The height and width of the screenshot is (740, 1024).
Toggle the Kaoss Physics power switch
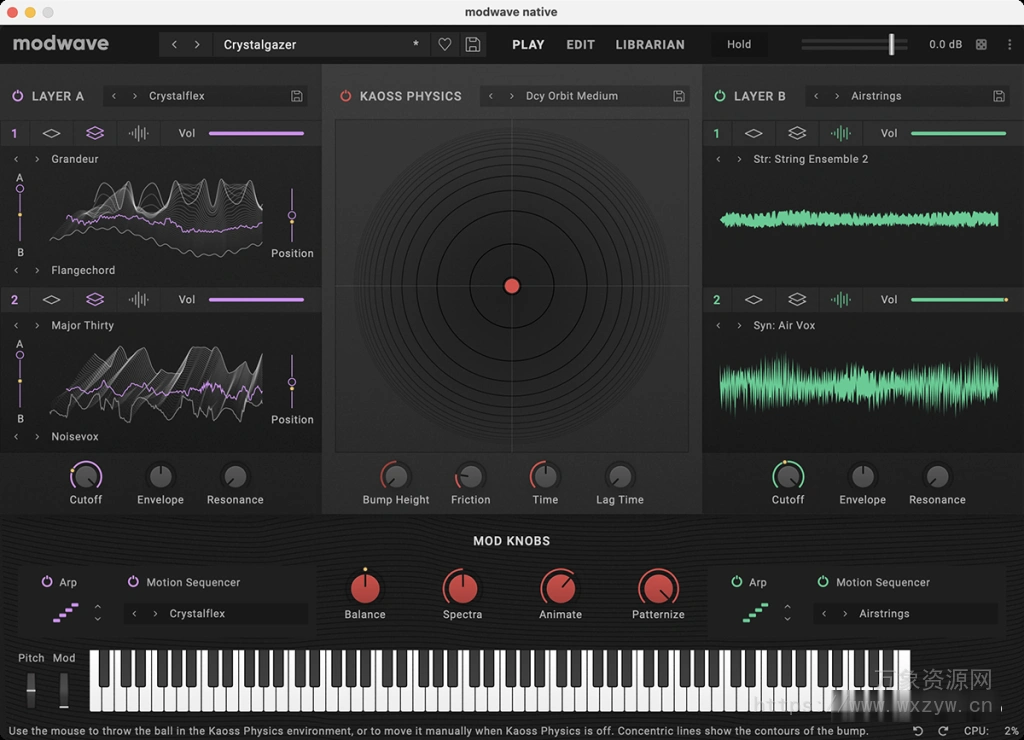pyautogui.click(x=348, y=96)
